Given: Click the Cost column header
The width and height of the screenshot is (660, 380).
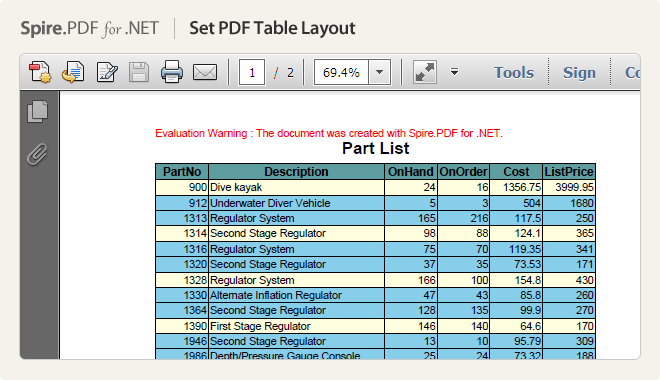Looking at the screenshot, I should click(x=516, y=172).
